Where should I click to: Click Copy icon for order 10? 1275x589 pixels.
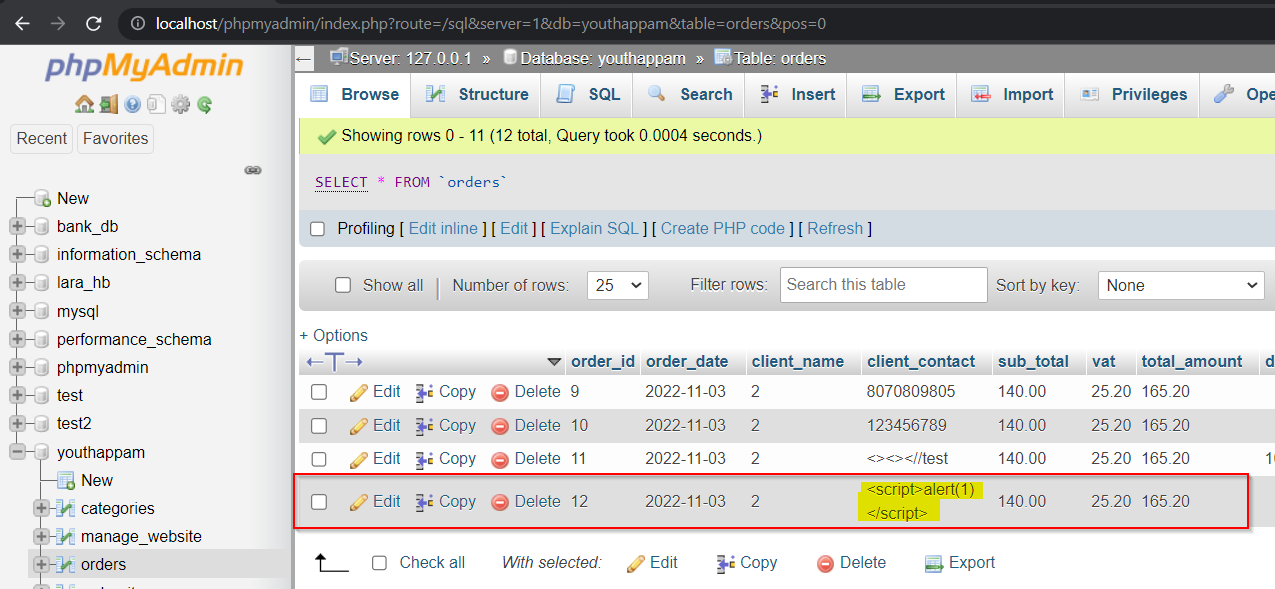coord(424,425)
